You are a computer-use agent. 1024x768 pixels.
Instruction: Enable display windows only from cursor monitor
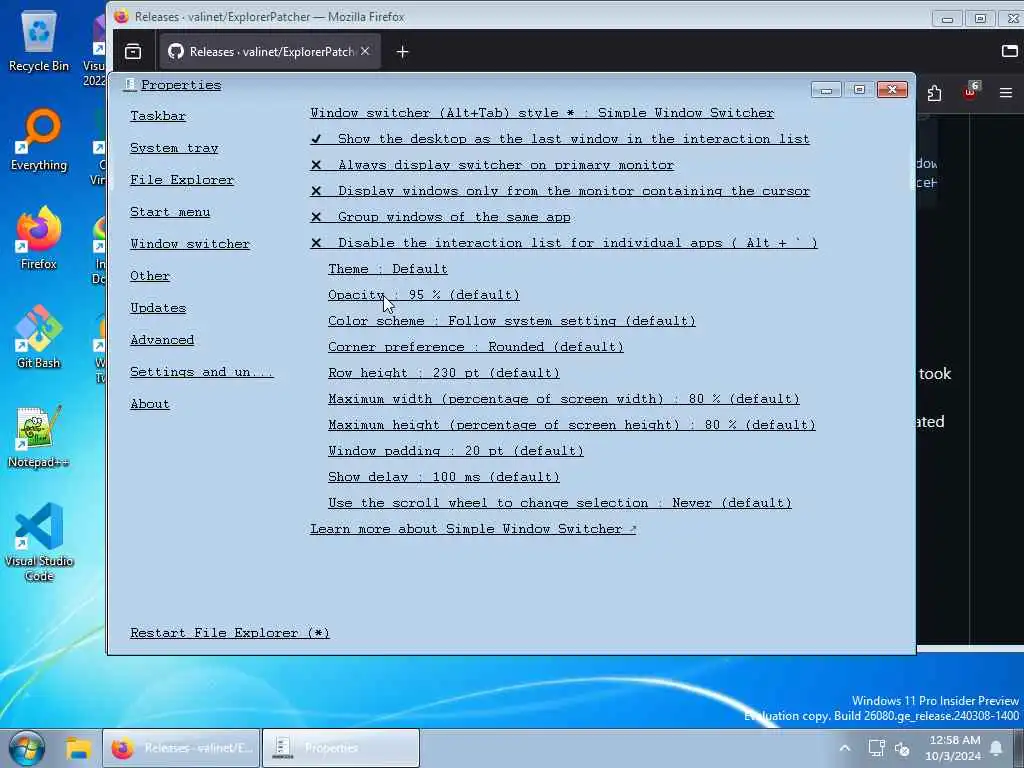[560, 191]
